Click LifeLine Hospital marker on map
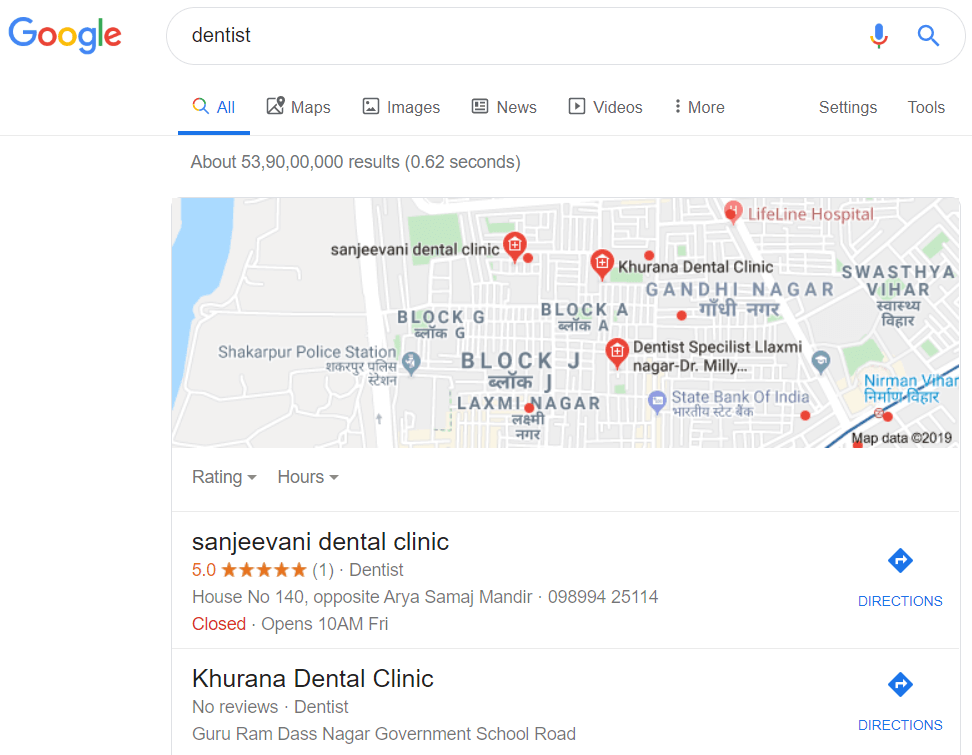This screenshot has width=972, height=755. [733, 211]
